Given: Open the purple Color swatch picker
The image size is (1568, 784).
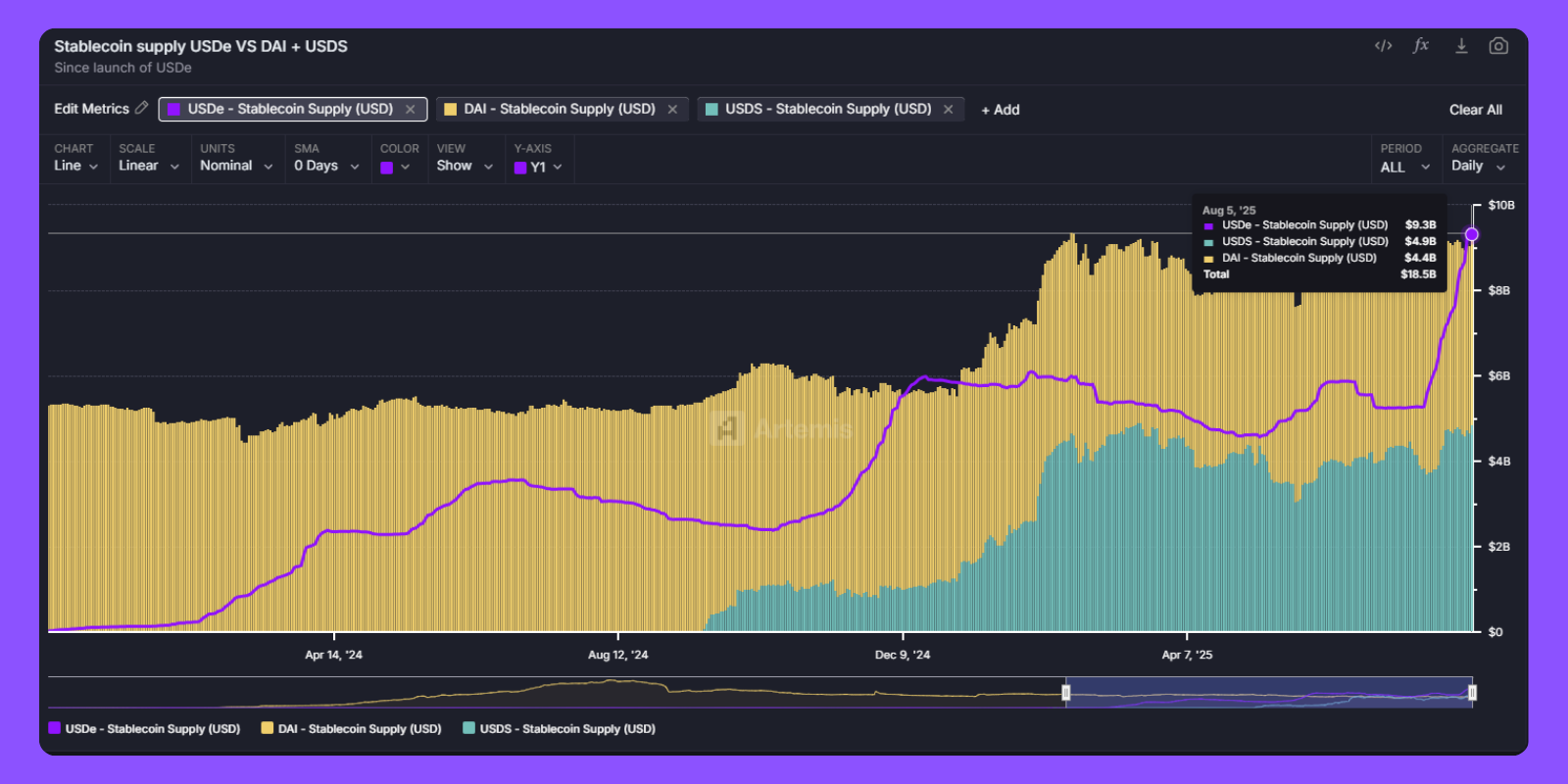Looking at the screenshot, I should point(395,167).
